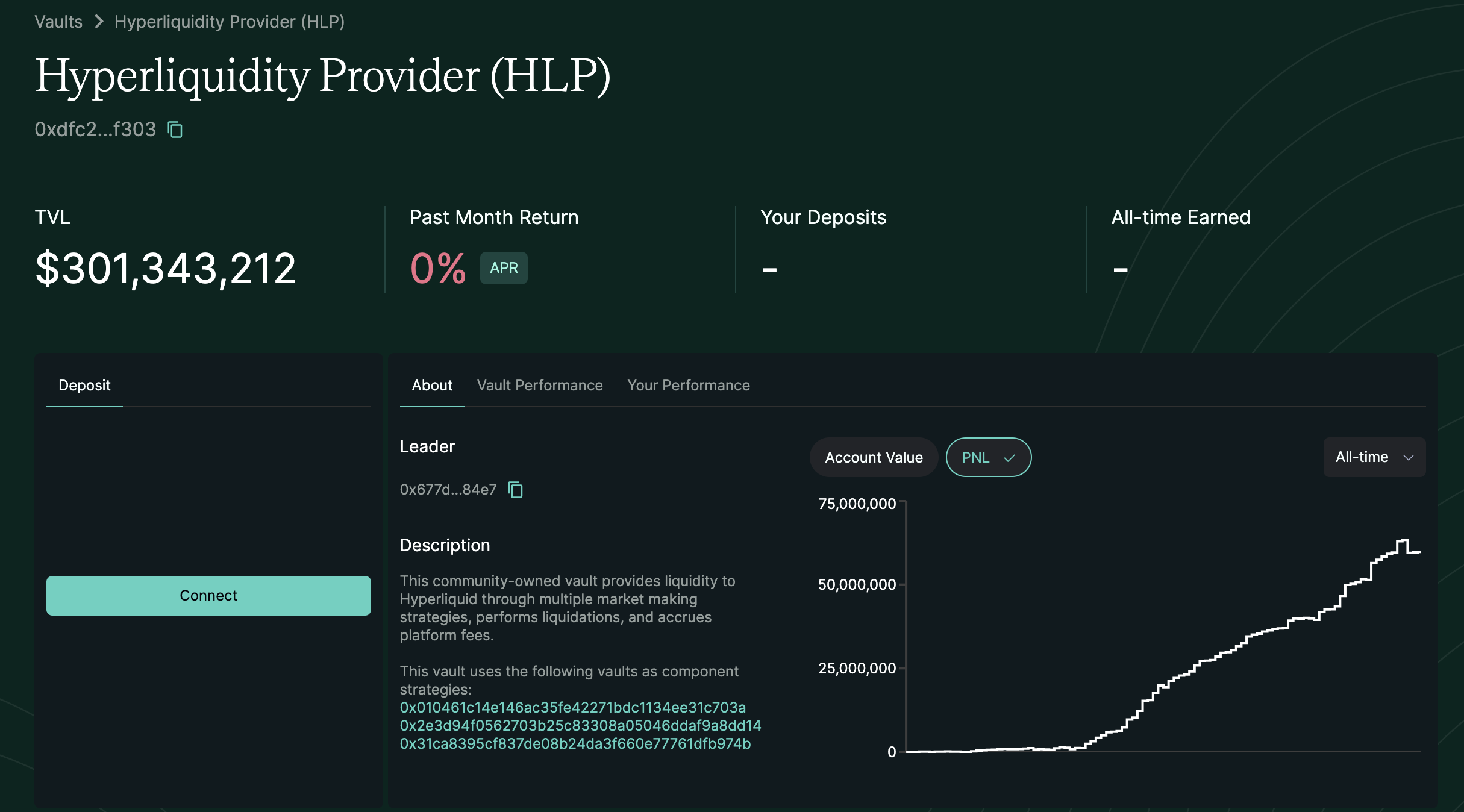This screenshot has height=812, width=1464.
Task: Copy the leader address 0x677d...84e7
Action: pyautogui.click(x=515, y=490)
